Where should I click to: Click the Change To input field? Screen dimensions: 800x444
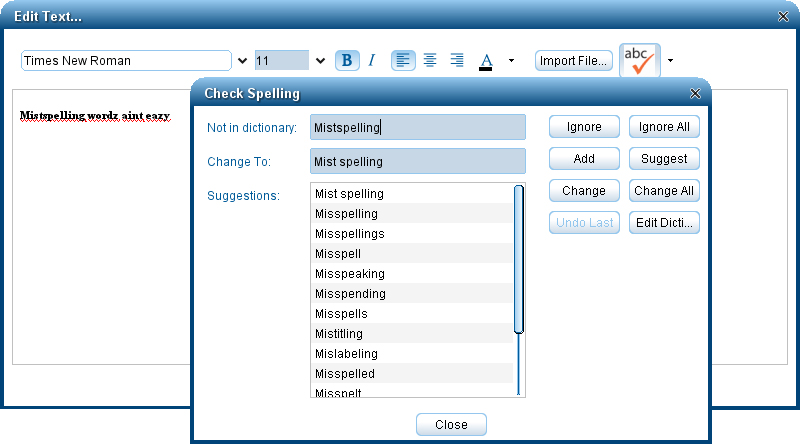click(x=418, y=161)
